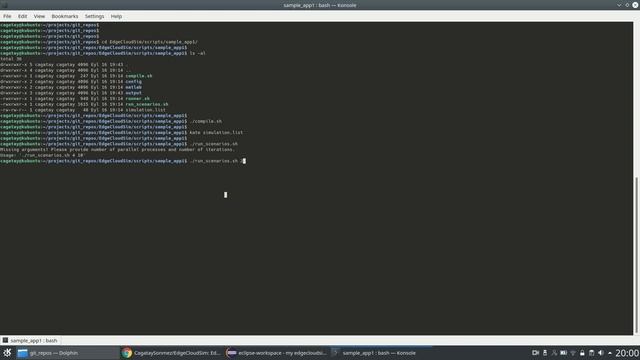Click 'matlab' directory name in listing
640x360 pixels.
pyautogui.click(x=133, y=87)
